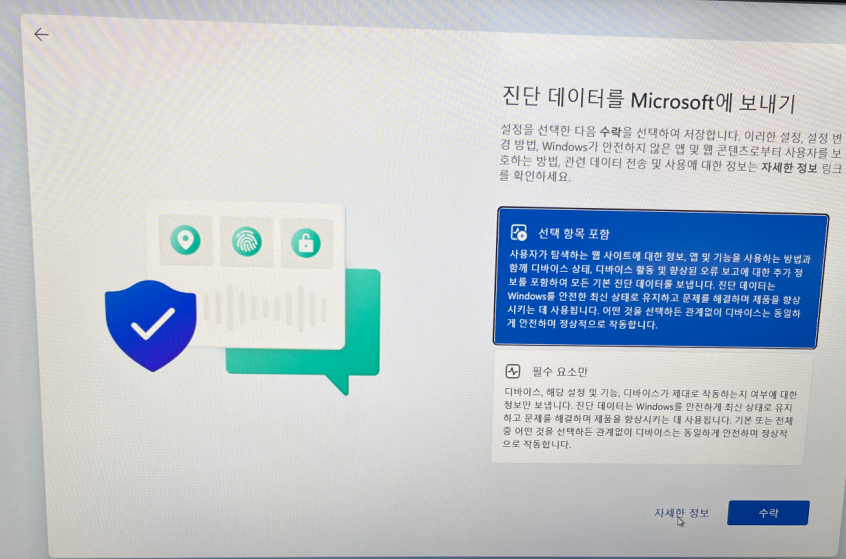Open the 자세한 정보 link
This screenshot has height=559, width=846.
point(681,513)
